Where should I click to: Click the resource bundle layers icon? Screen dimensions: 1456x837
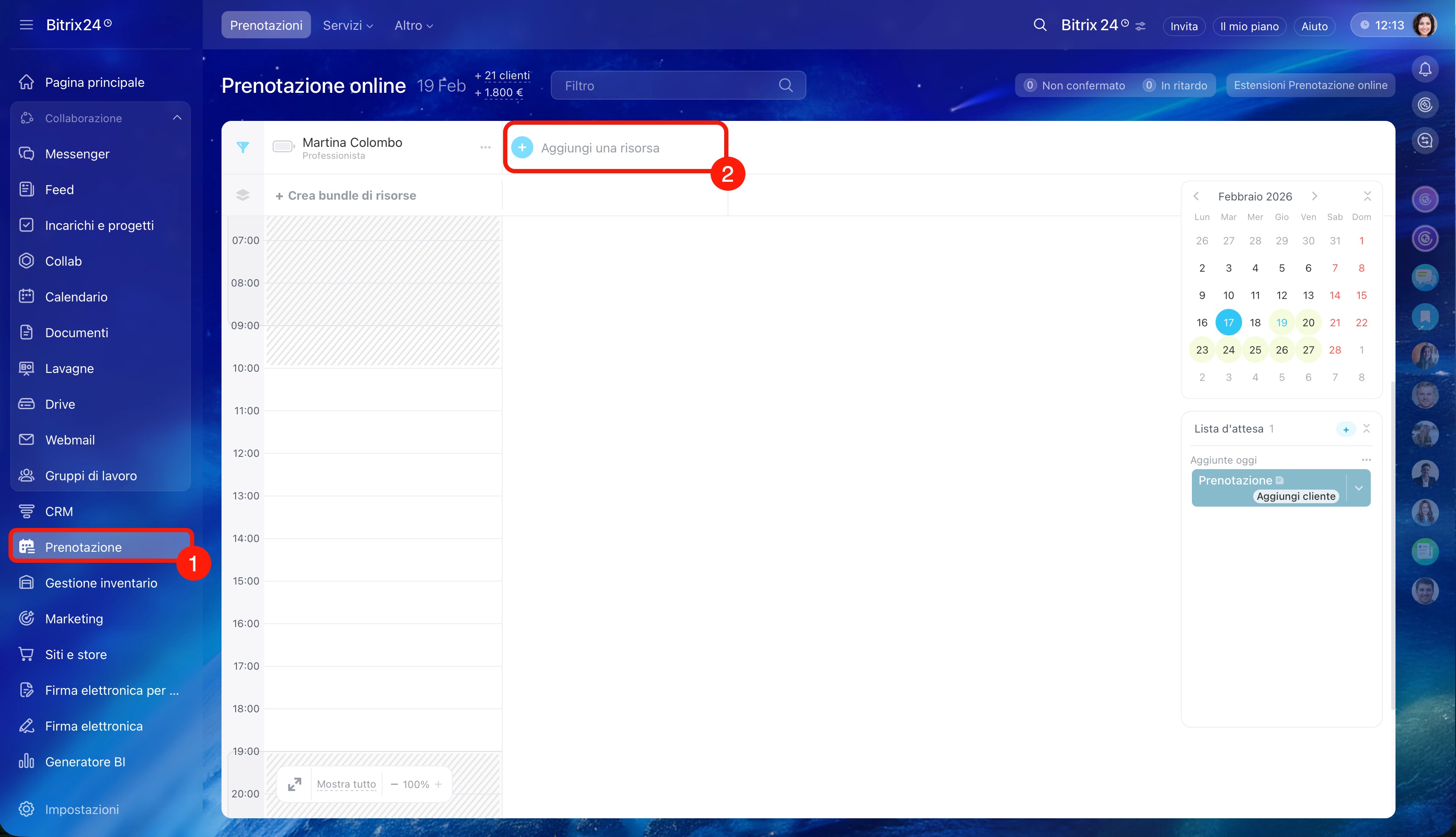tap(243, 195)
